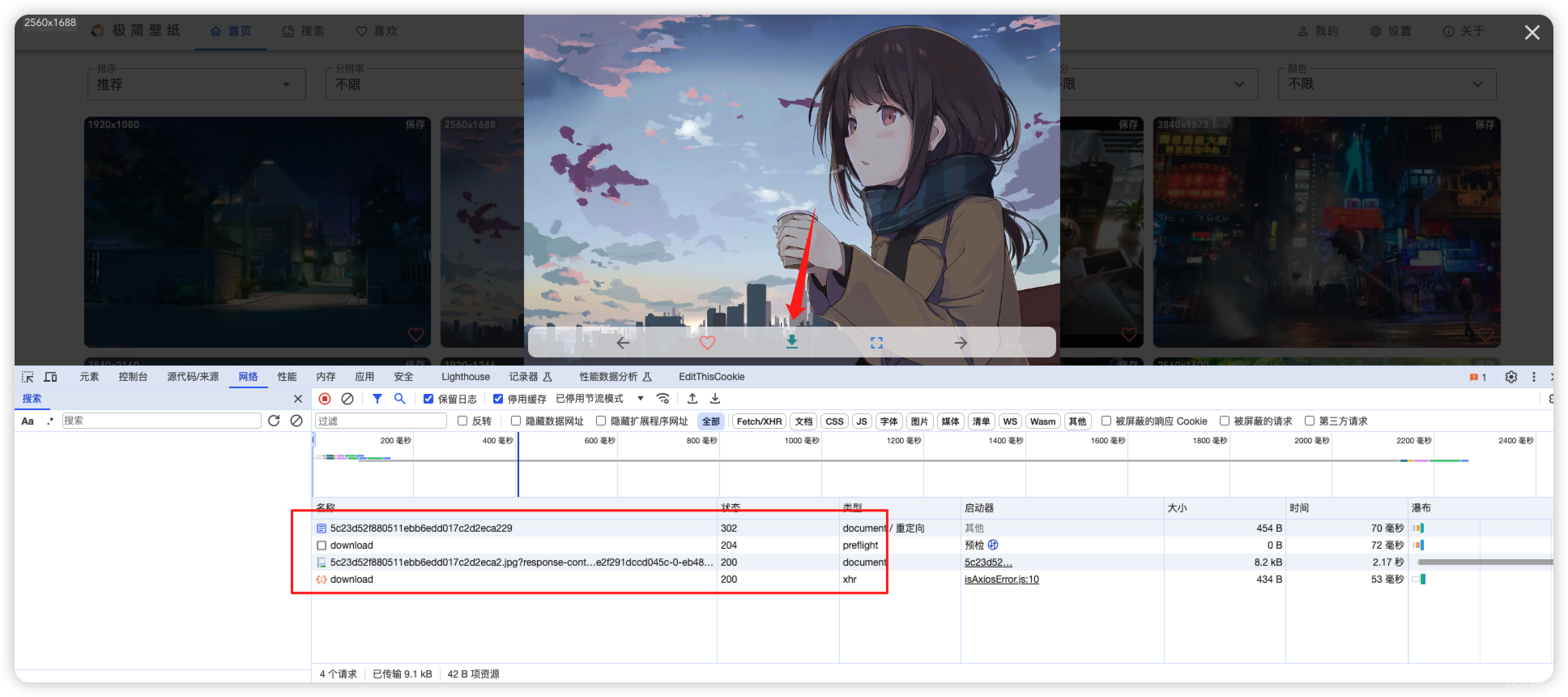
Task: Filter requests by JS
Action: coord(862,421)
